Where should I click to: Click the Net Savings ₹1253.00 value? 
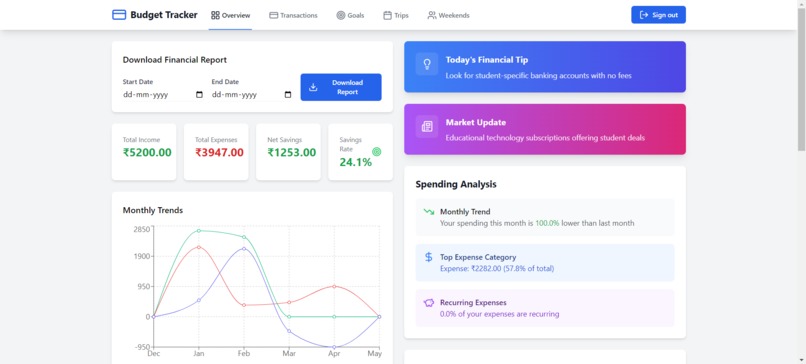click(291, 153)
